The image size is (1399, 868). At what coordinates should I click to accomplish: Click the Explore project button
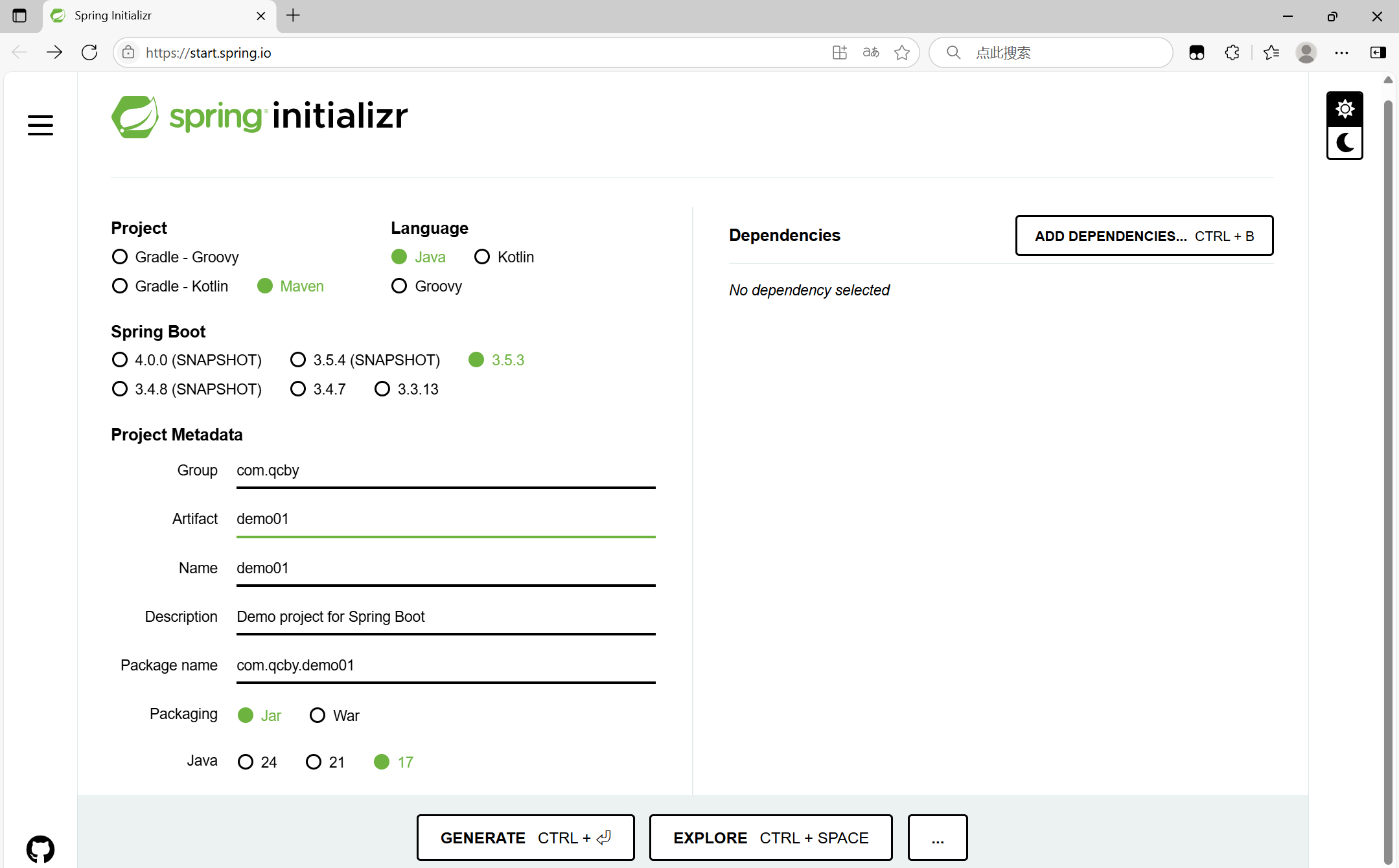tap(771, 838)
